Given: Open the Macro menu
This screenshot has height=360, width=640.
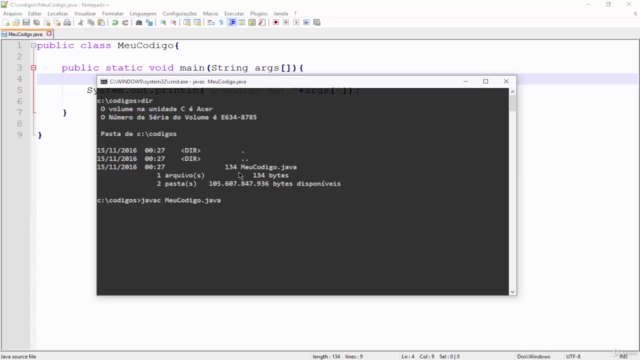Looking at the screenshot, I should pyautogui.click(x=210, y=13).
